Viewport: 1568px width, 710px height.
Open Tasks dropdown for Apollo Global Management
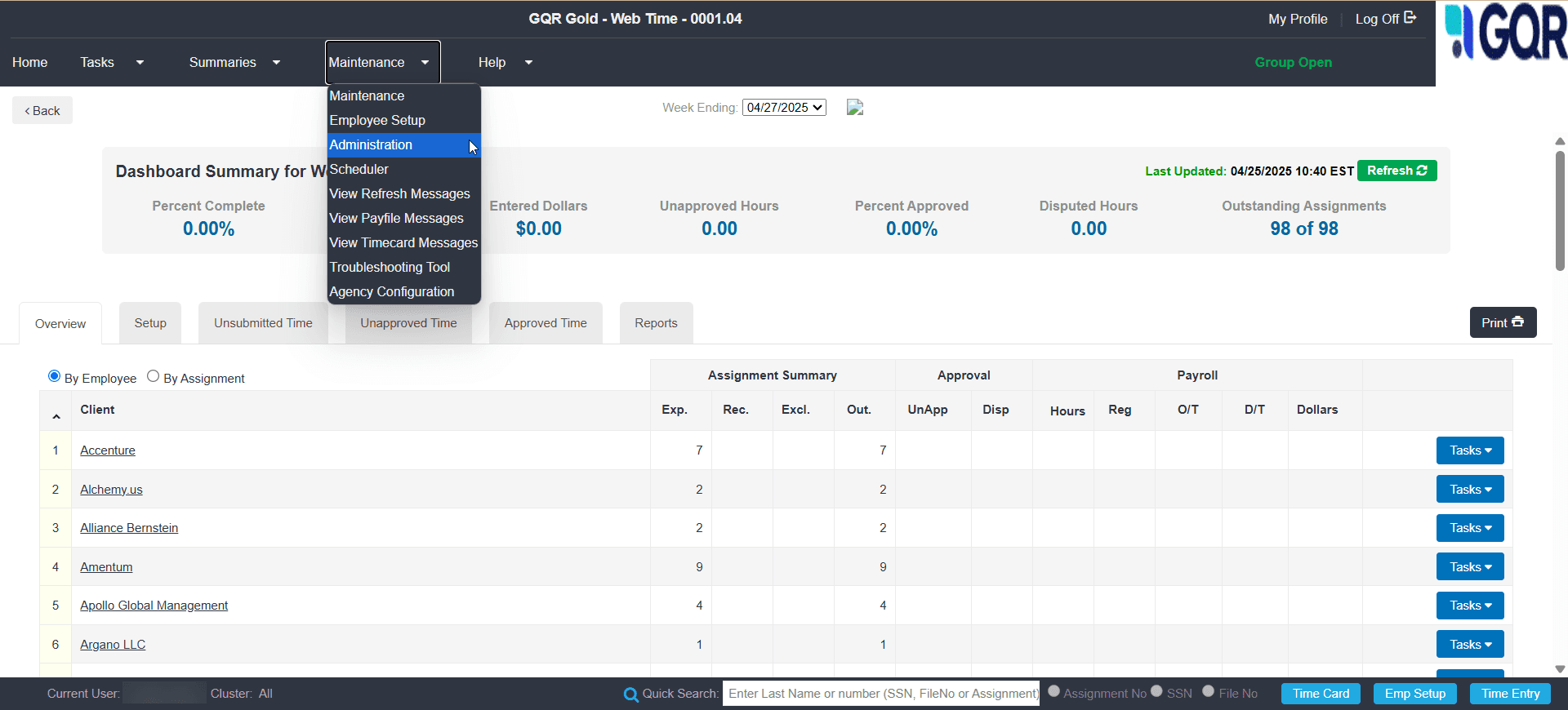(x=1470, y=606)
